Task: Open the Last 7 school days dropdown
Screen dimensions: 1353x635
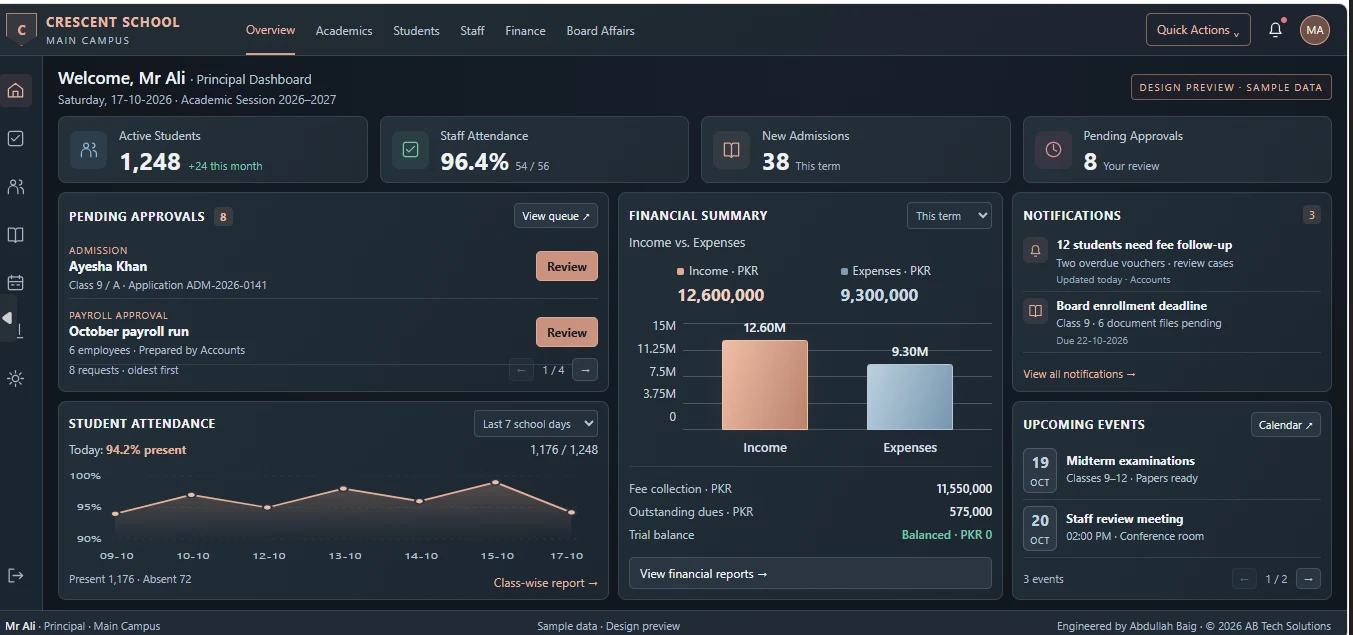Action: pyautogui.click(x=536, y=424)
